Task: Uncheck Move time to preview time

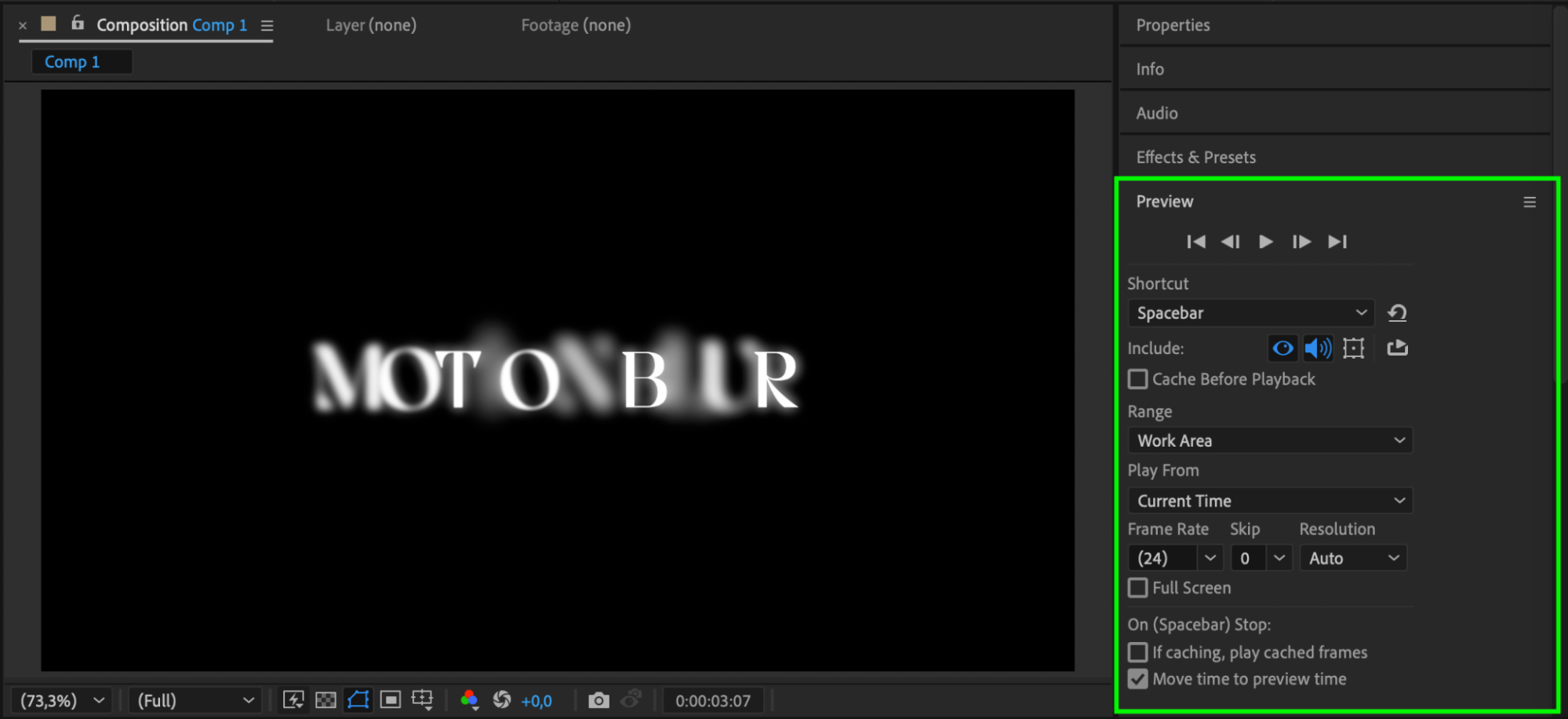Action: [x=1137, y=679]
